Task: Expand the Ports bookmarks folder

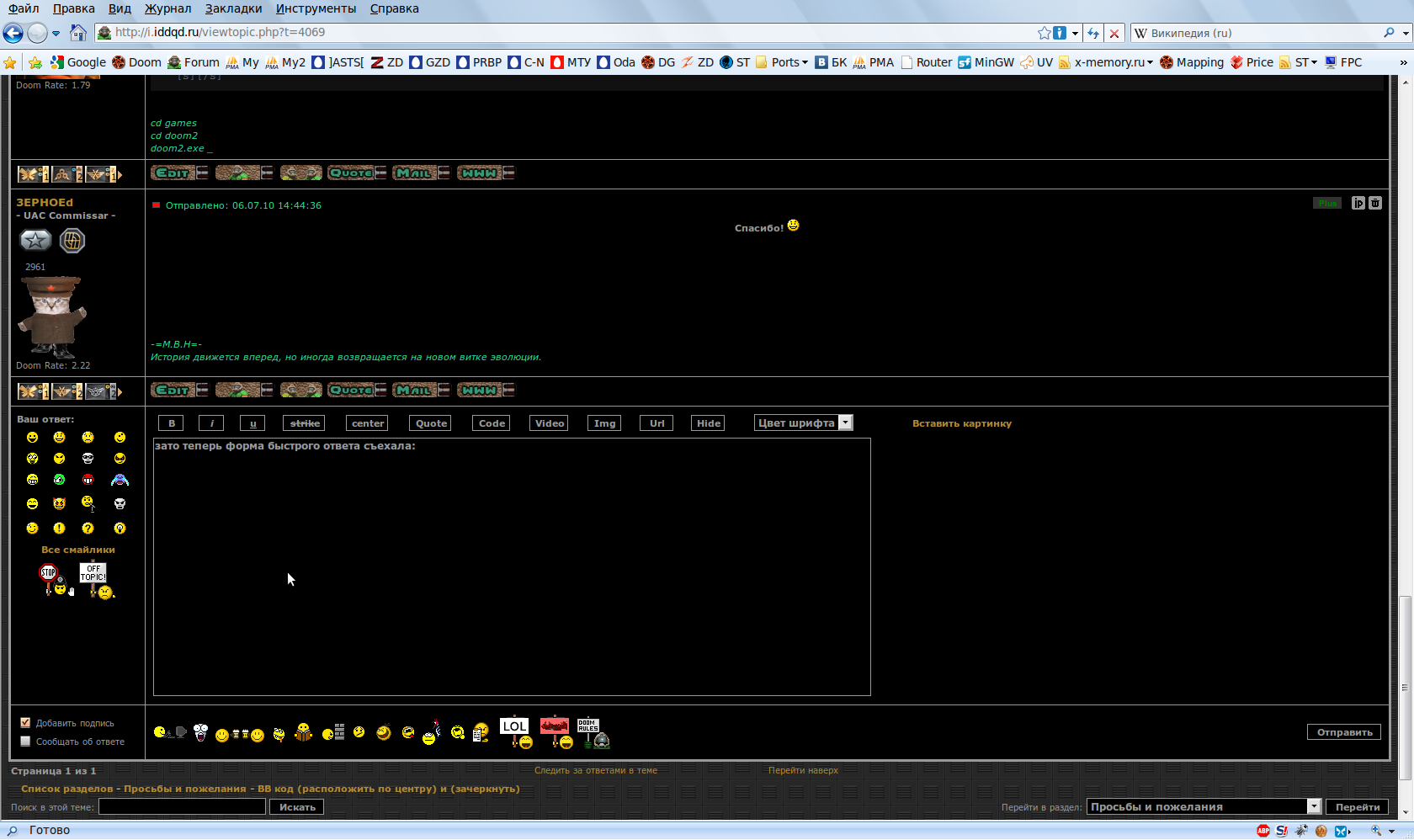Action: (x=784, y=62)
